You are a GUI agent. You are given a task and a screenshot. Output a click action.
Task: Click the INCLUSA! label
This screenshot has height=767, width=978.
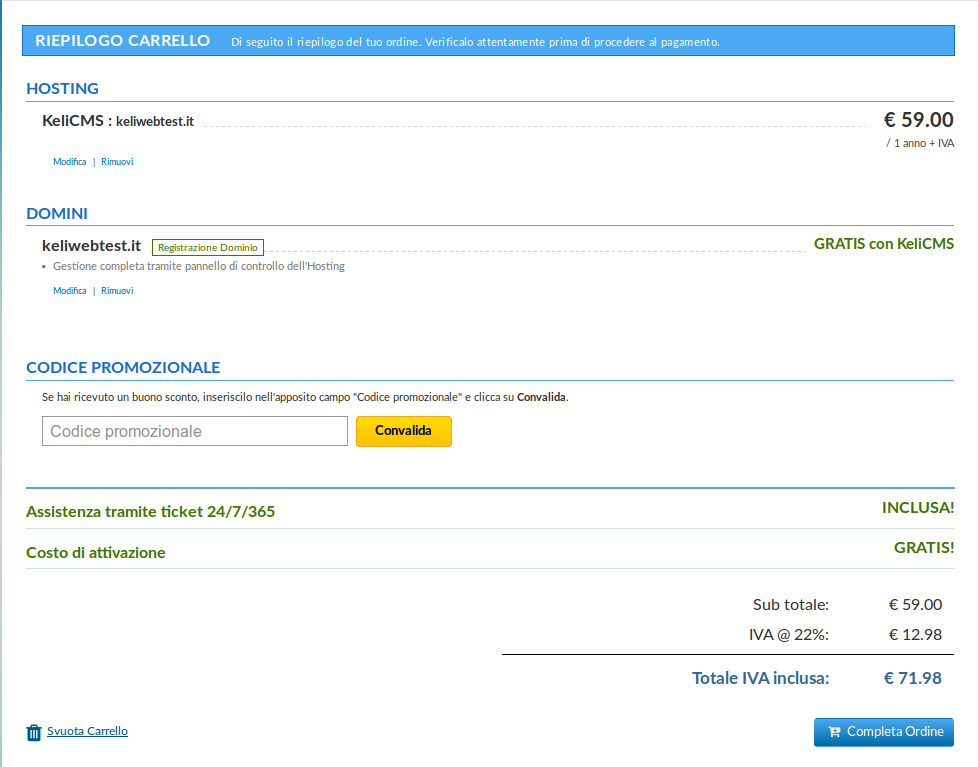(918, 508)
